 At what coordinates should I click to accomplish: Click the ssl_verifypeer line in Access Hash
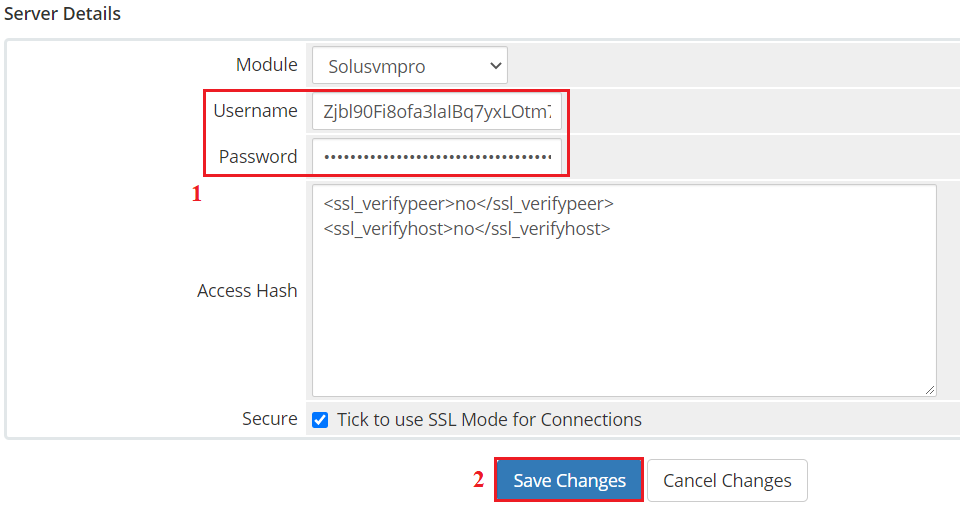468,204
